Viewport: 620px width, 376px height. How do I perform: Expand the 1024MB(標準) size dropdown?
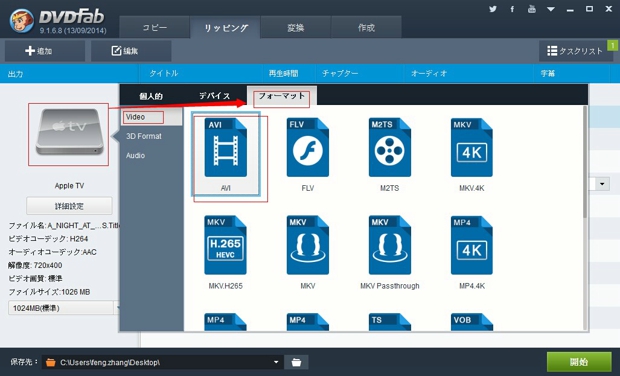[63, 308]
